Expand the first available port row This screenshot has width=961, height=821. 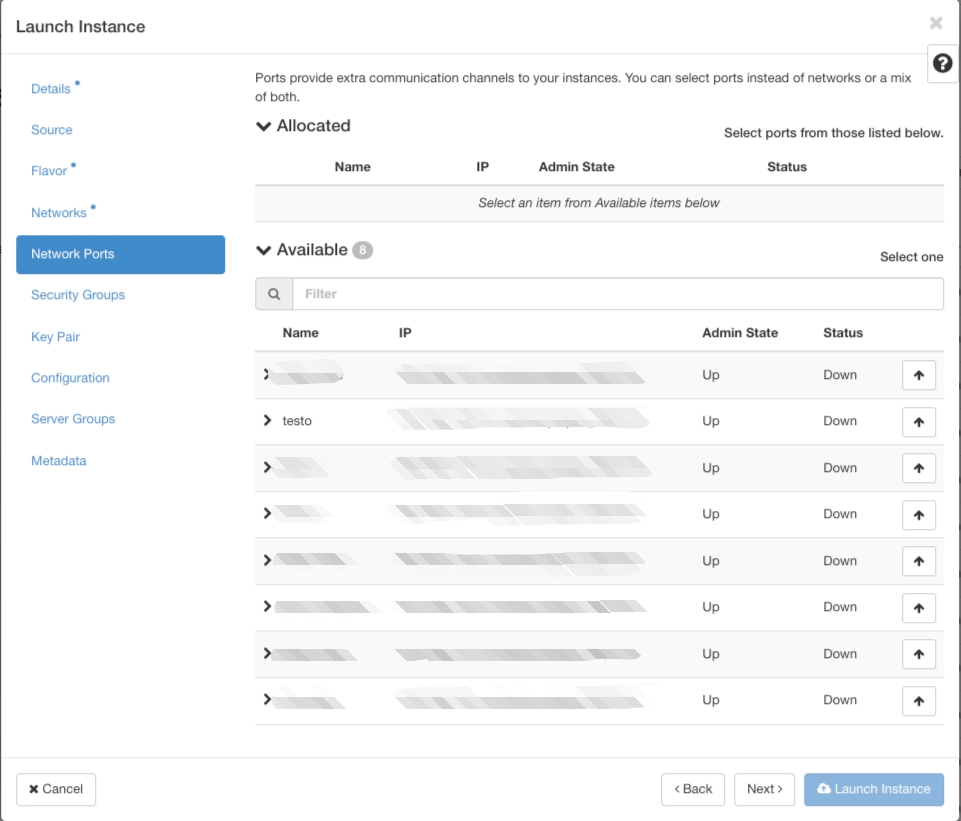[267, 374]
